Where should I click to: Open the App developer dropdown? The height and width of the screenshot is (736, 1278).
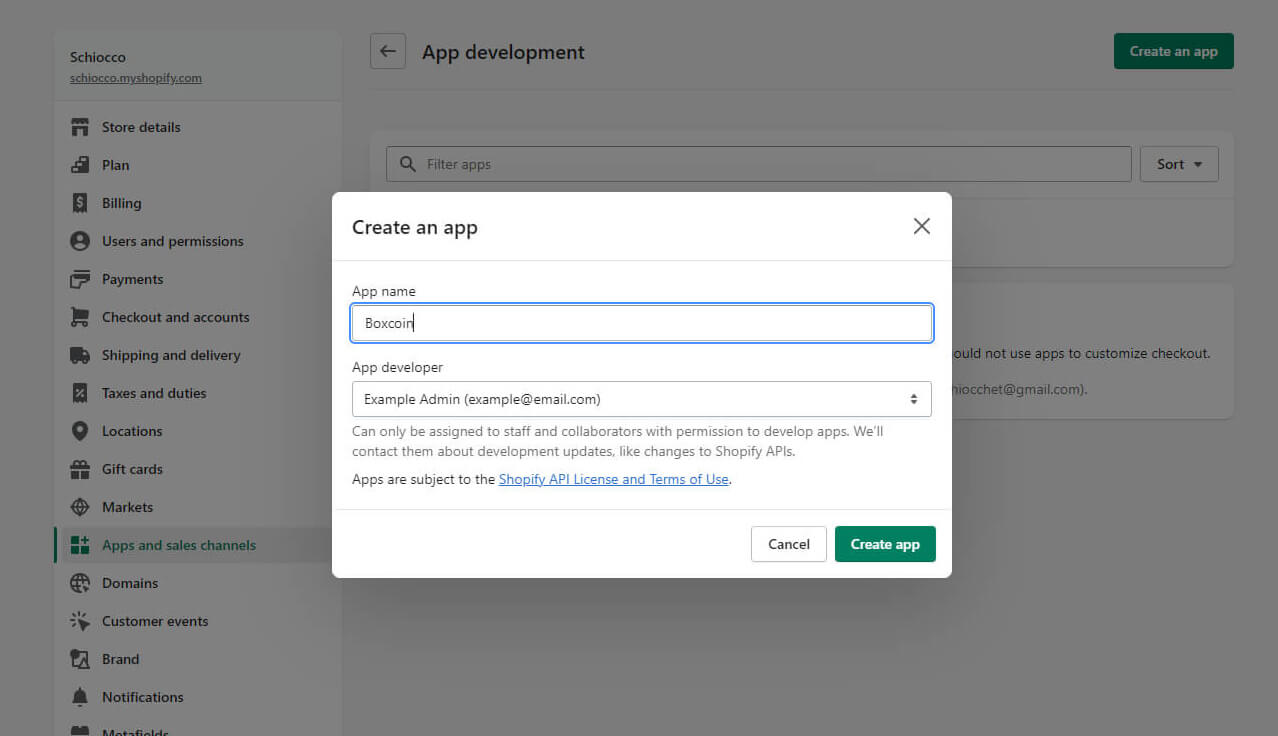tap(641, 399)
